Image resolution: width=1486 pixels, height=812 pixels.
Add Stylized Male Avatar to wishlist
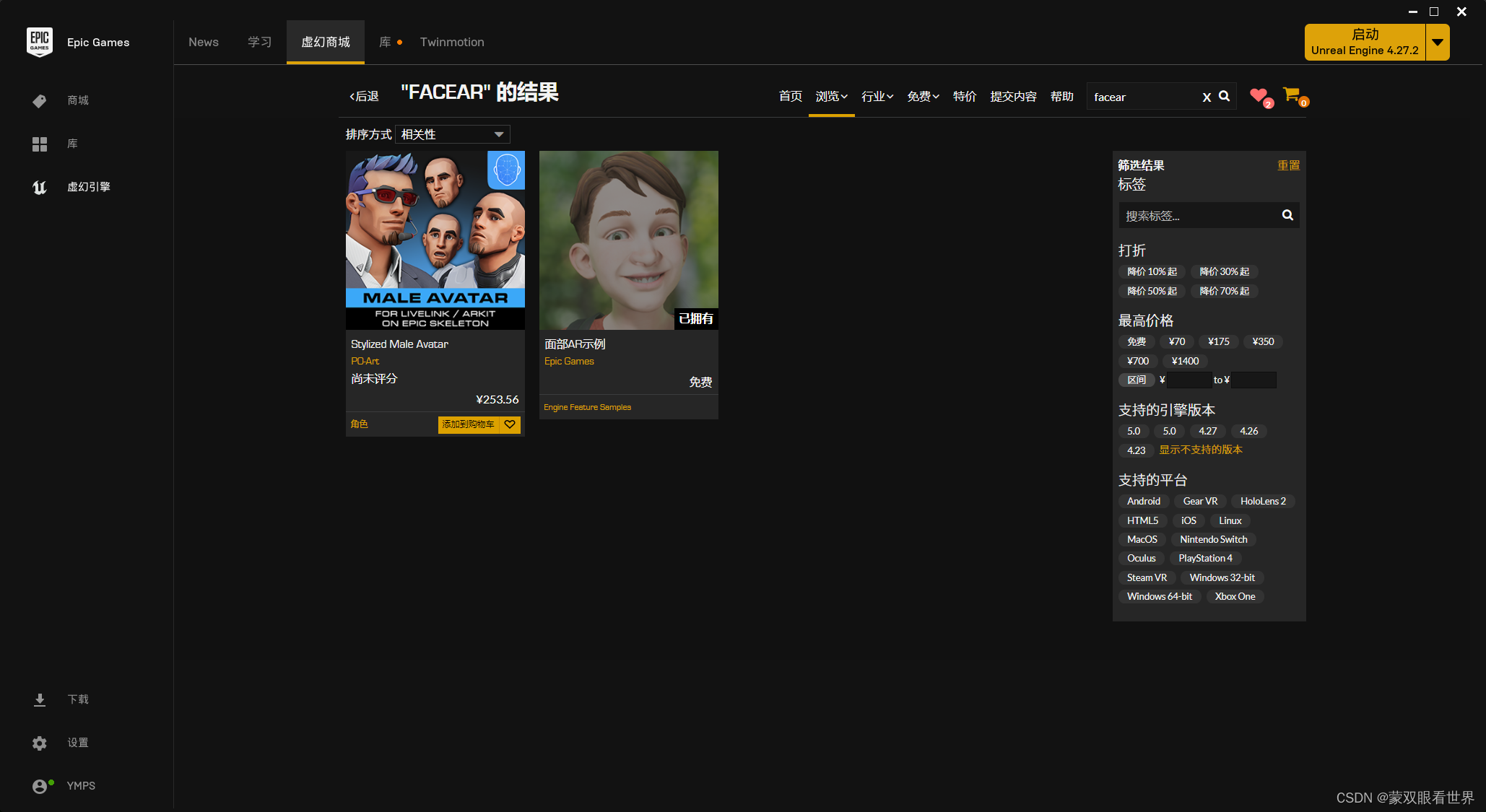coord(510,424)
